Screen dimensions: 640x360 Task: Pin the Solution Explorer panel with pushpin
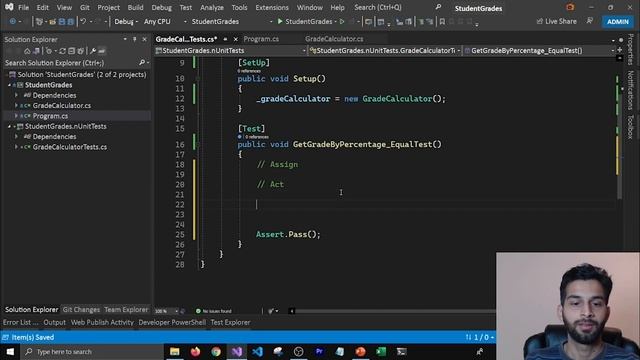pyautogui.click(x=134, y=39)
